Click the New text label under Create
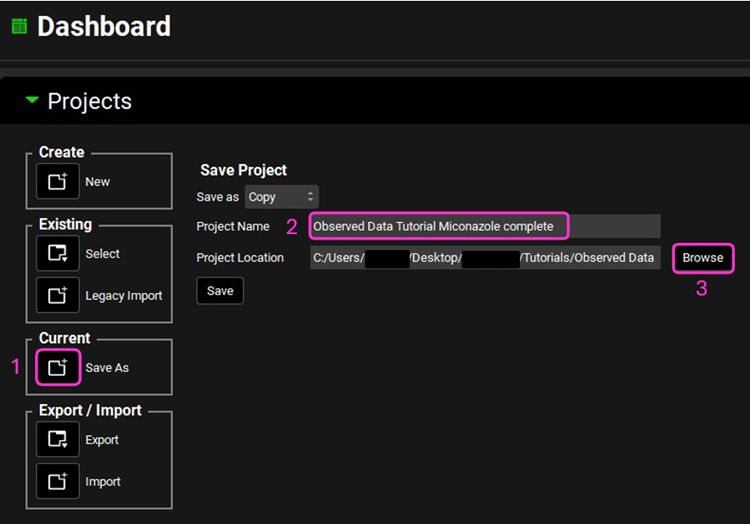The height and width of the screenshot is (524, 750). coord(98,182)
